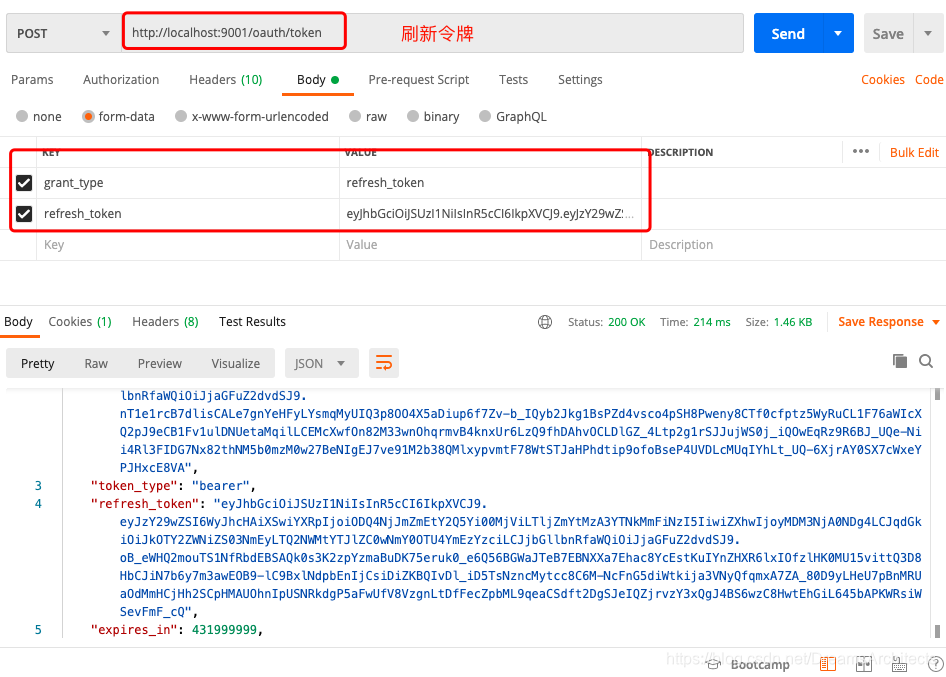Viewport: 946px width, 677px height.
Task: Uncheck the refresh_token row checkbox
Action: click(24, 214)
